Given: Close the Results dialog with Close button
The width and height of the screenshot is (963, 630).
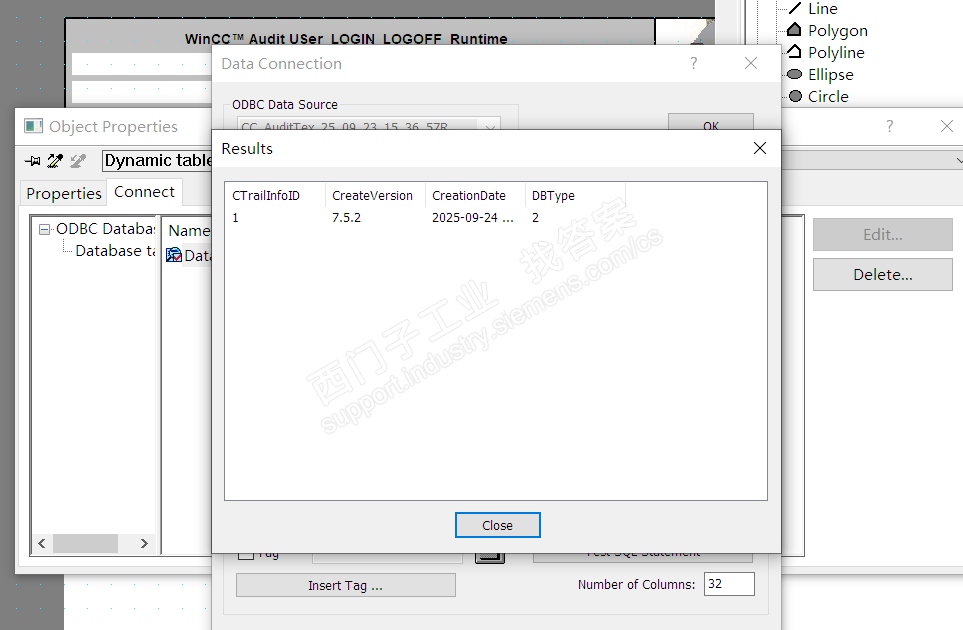Looking at the screenshot, I should point(497,525).
